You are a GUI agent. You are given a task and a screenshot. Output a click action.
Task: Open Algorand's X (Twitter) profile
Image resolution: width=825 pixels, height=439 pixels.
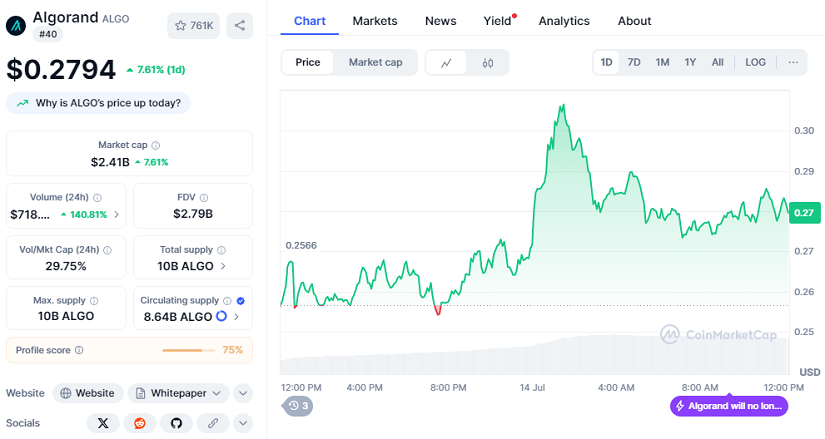(x=103, y=423)
